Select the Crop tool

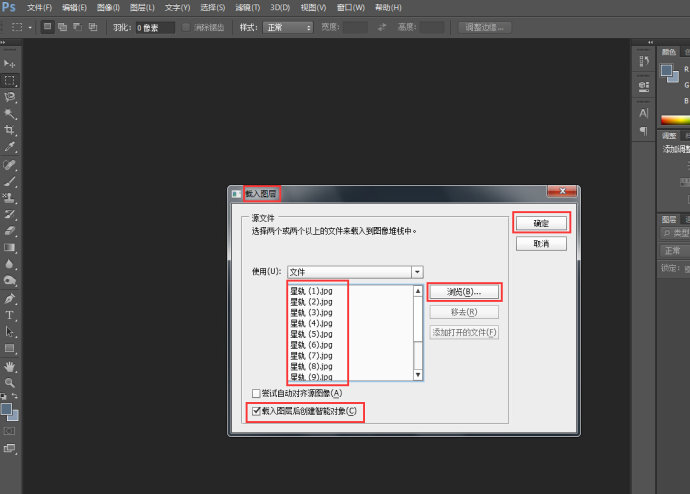(10, 131)
